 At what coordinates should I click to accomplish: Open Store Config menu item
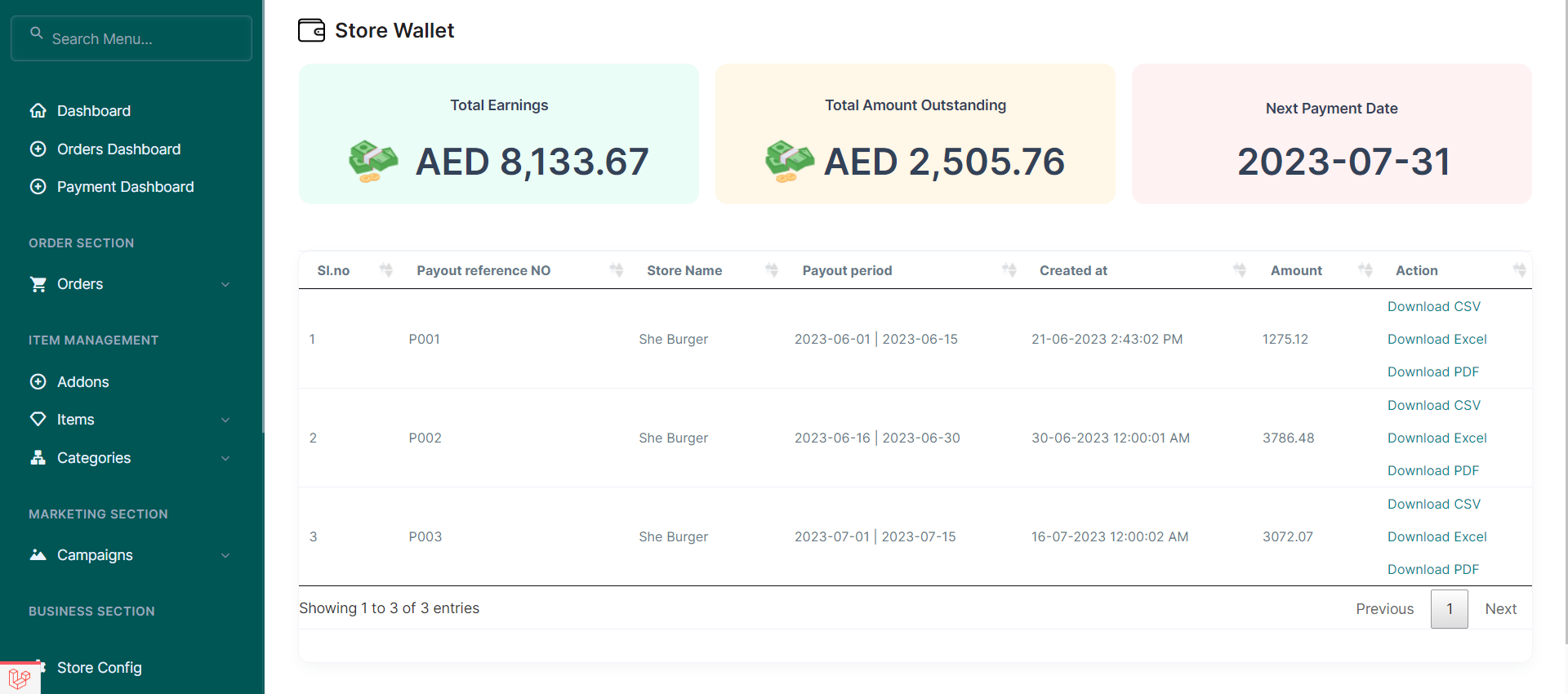[100, 668]
